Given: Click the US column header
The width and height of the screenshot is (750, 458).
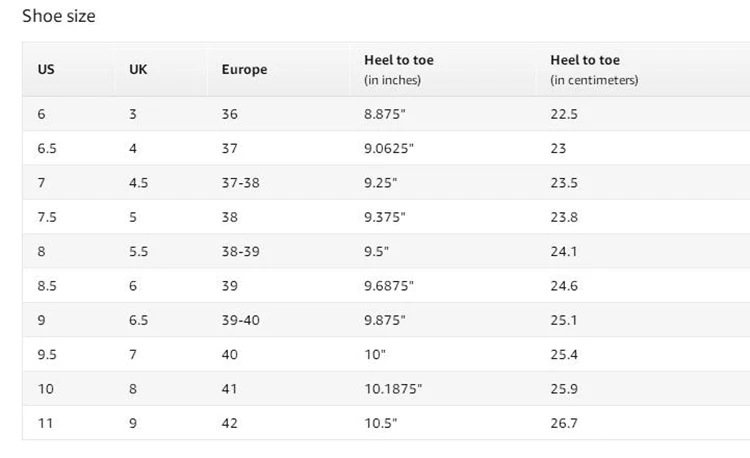Looking at the screenshot, I should pyautogui.click(x=46, y=70).
